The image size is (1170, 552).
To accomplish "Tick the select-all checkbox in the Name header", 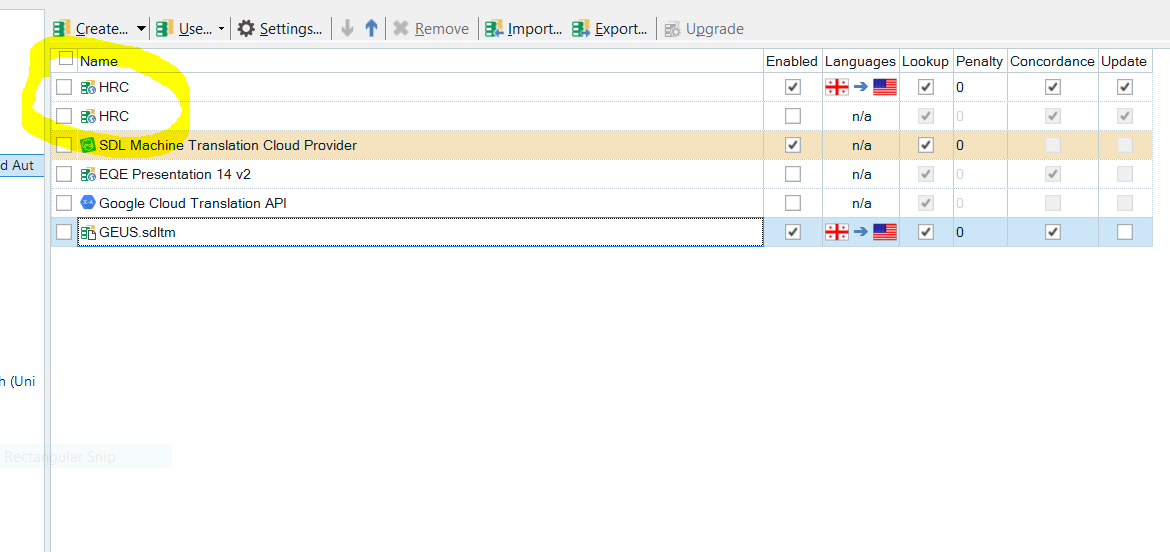I will click(x=66, y=58).
